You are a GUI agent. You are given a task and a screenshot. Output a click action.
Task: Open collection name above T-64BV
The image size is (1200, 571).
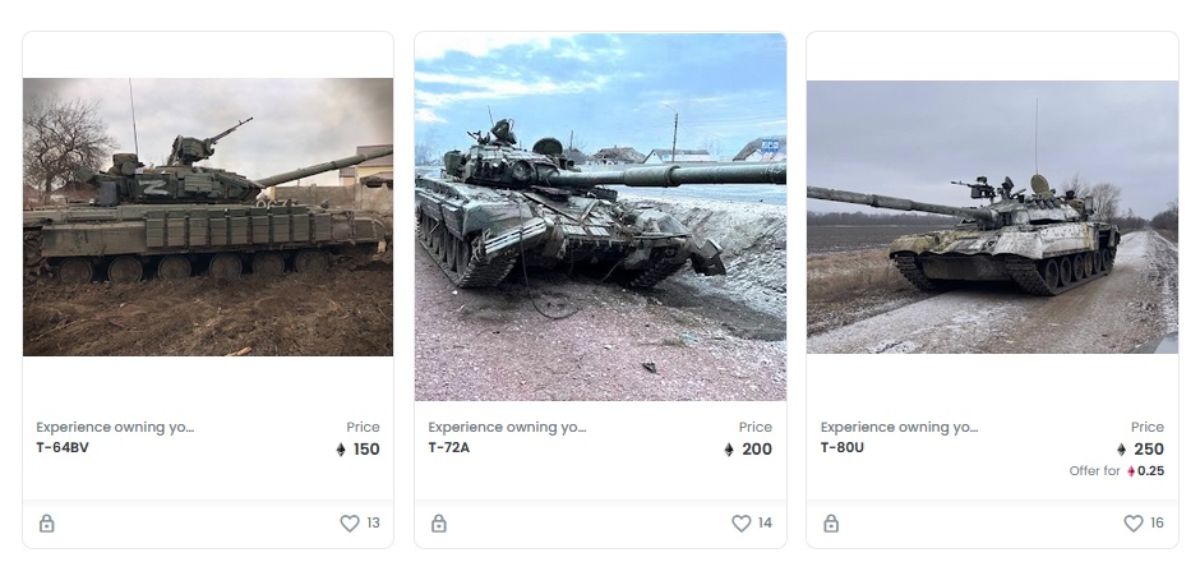(115, 428)
